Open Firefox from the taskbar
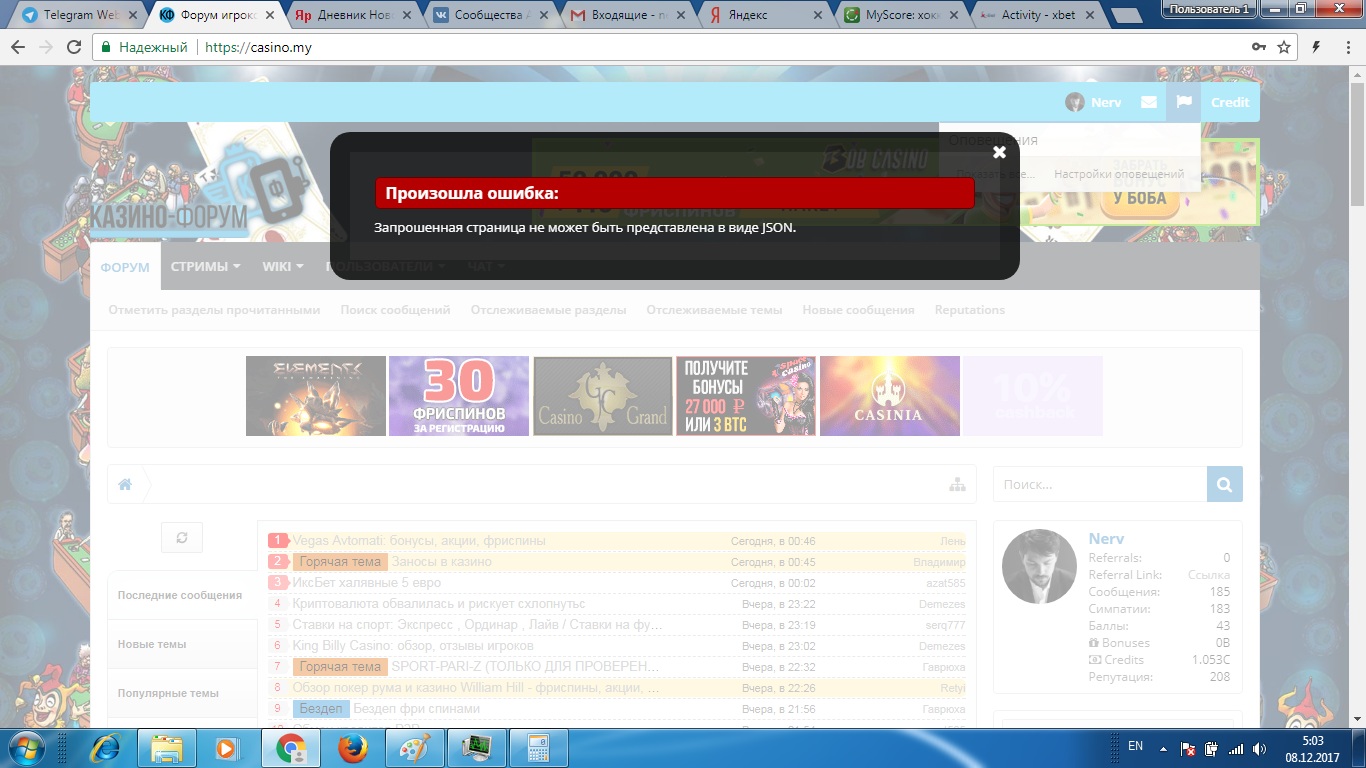Screen dimensions: 1366x768 352,748
